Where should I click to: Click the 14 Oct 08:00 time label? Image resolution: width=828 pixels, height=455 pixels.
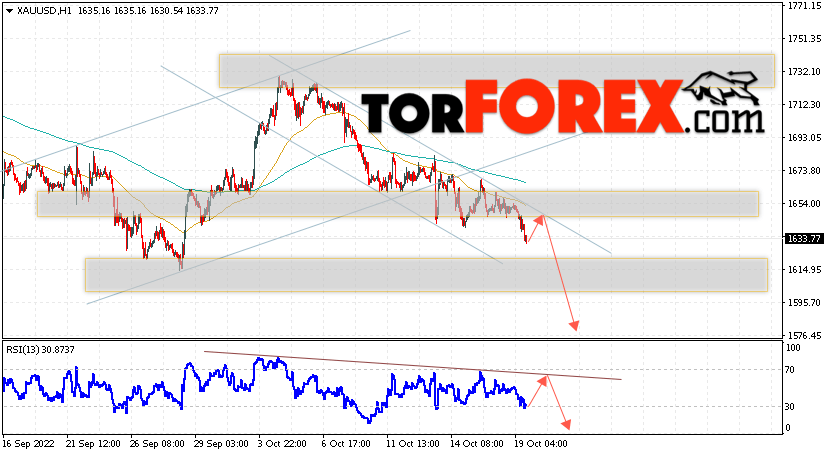click(x=477, y=444)
